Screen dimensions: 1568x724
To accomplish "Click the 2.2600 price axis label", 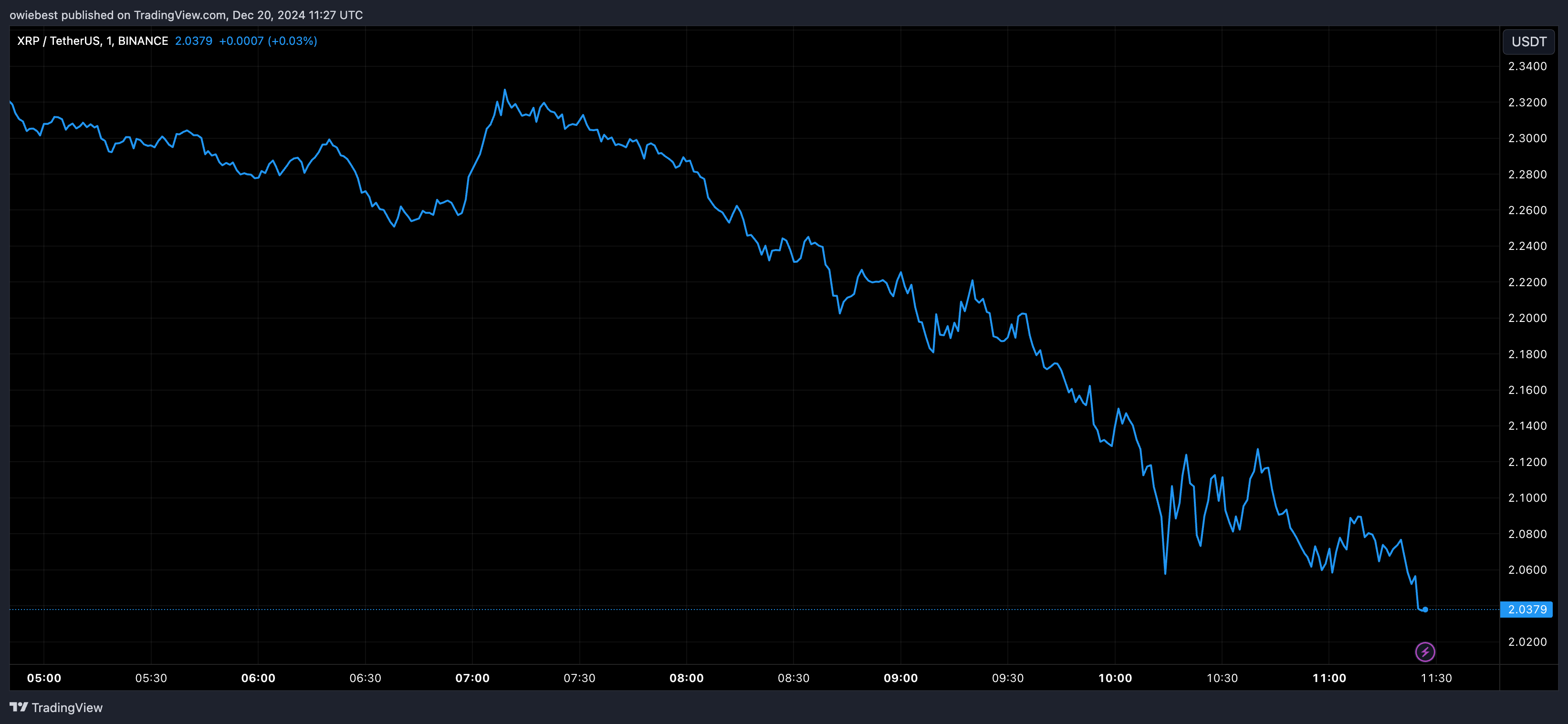I will tap(1527, 210).
